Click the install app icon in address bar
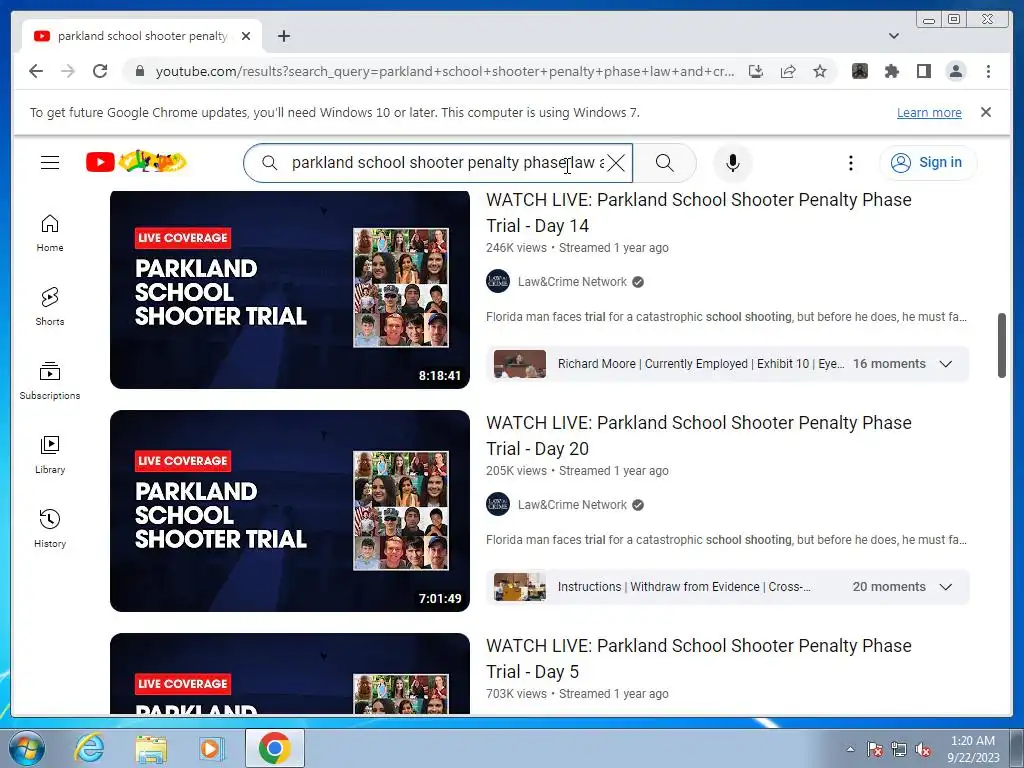1024x768 pixels. tap(756, 71)
